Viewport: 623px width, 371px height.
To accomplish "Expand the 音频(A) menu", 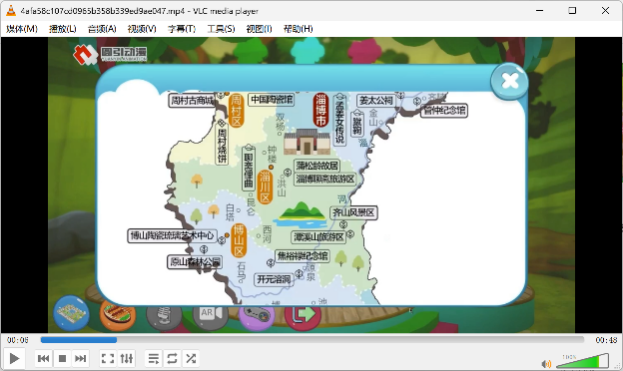I will click(102, 29).
